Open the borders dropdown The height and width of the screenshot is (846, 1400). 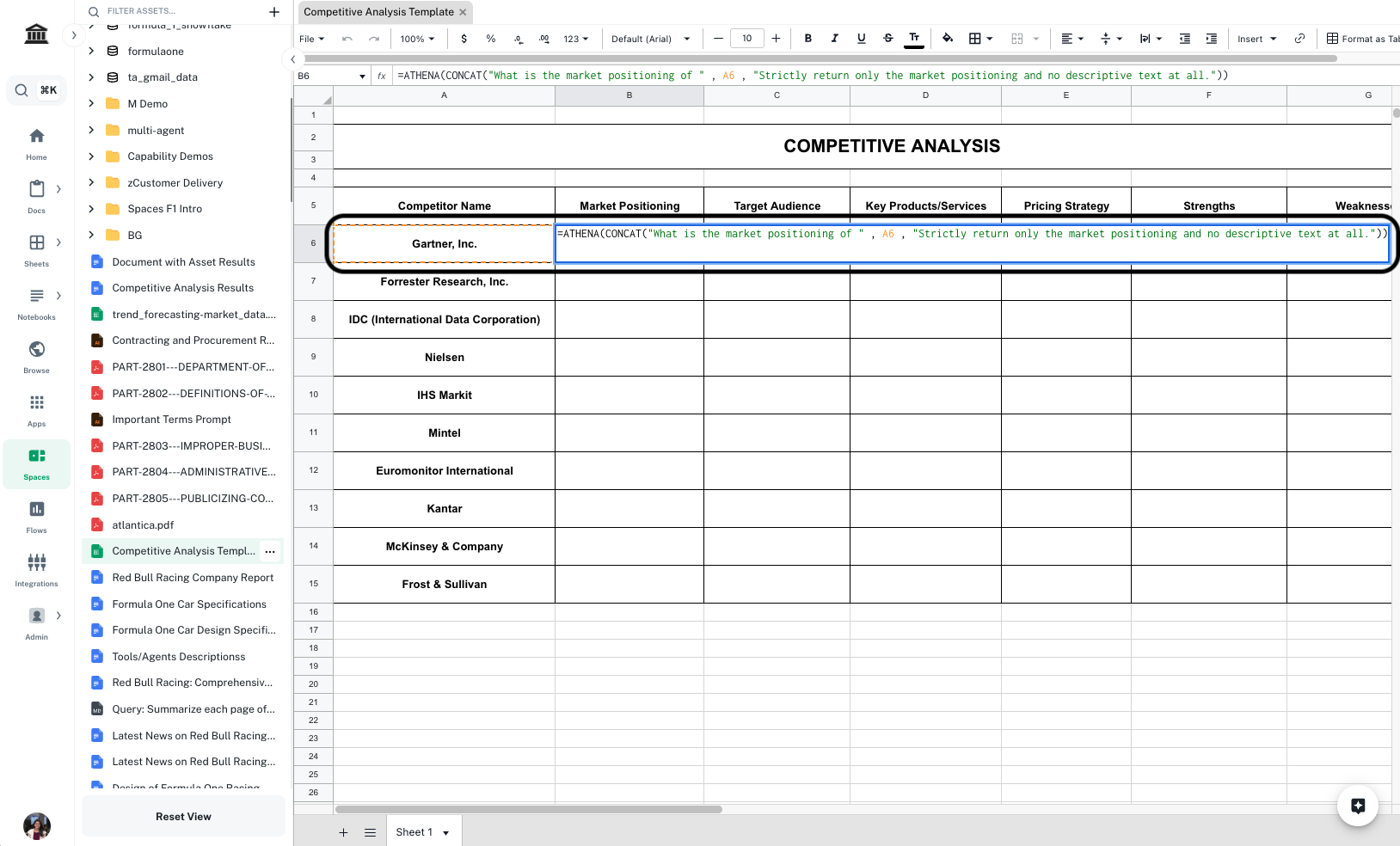tap(980, 39)
